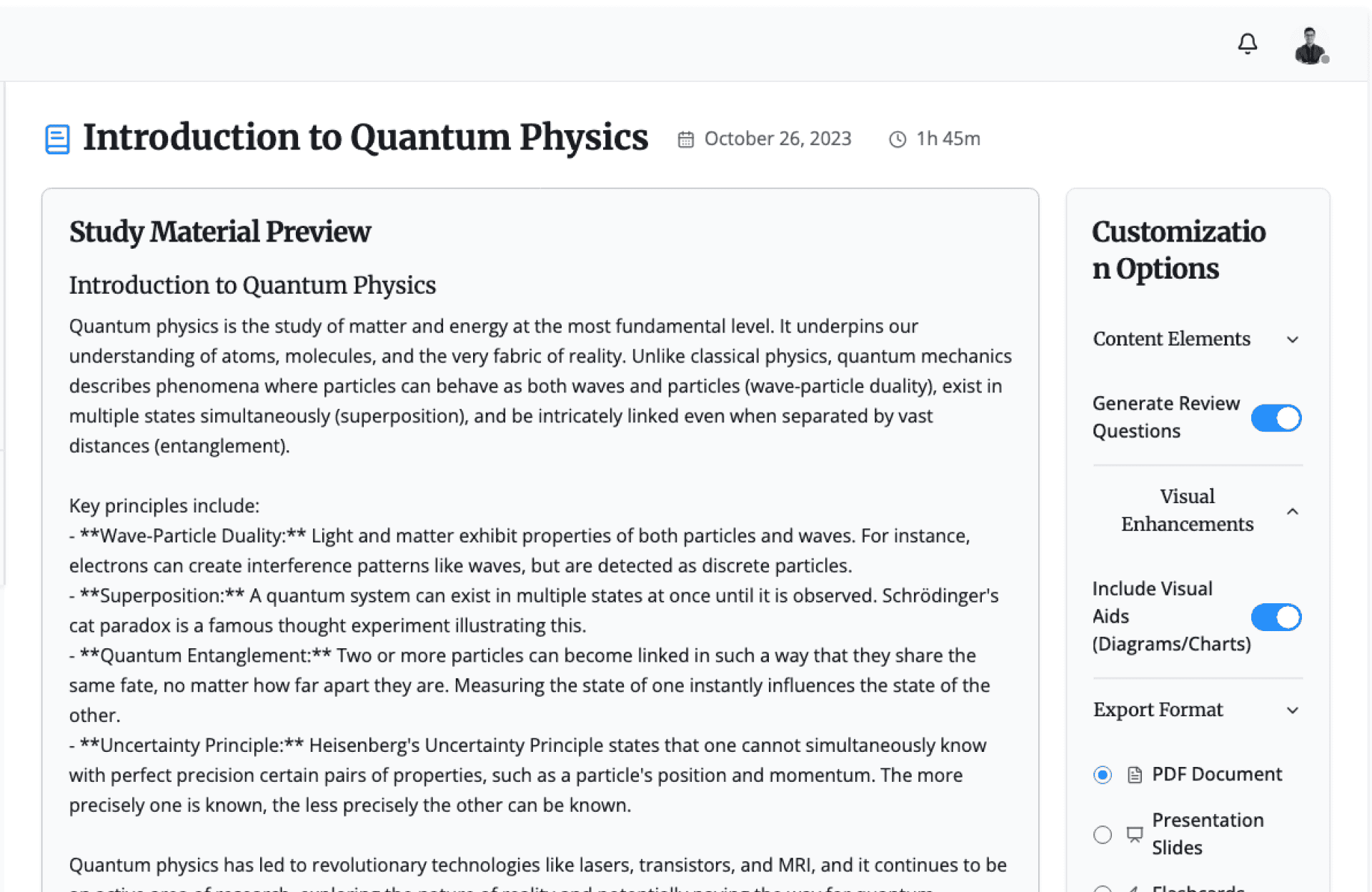Toggle the Export Format section chevron
The image size is (1372, 892).
pyautogui.click(x=1292, y=710)
